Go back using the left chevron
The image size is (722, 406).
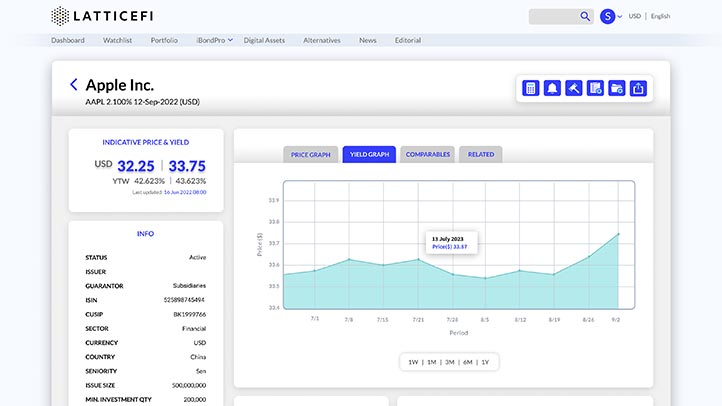[x=74, y=84]
